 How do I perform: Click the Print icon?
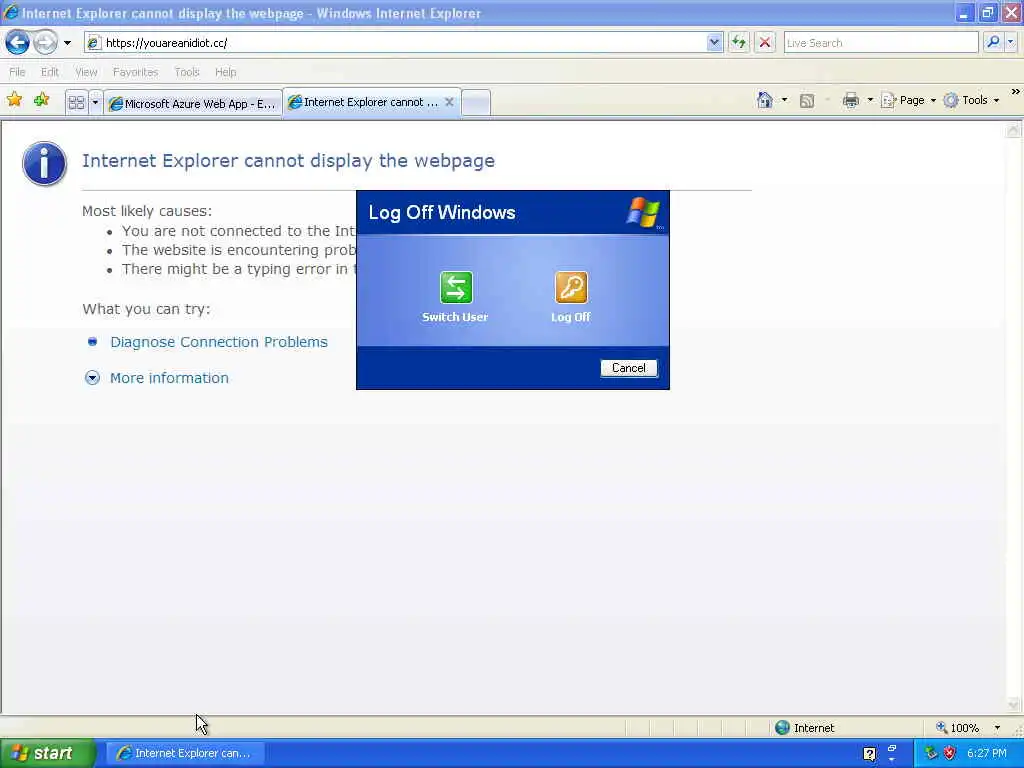[x=850, y=100]
